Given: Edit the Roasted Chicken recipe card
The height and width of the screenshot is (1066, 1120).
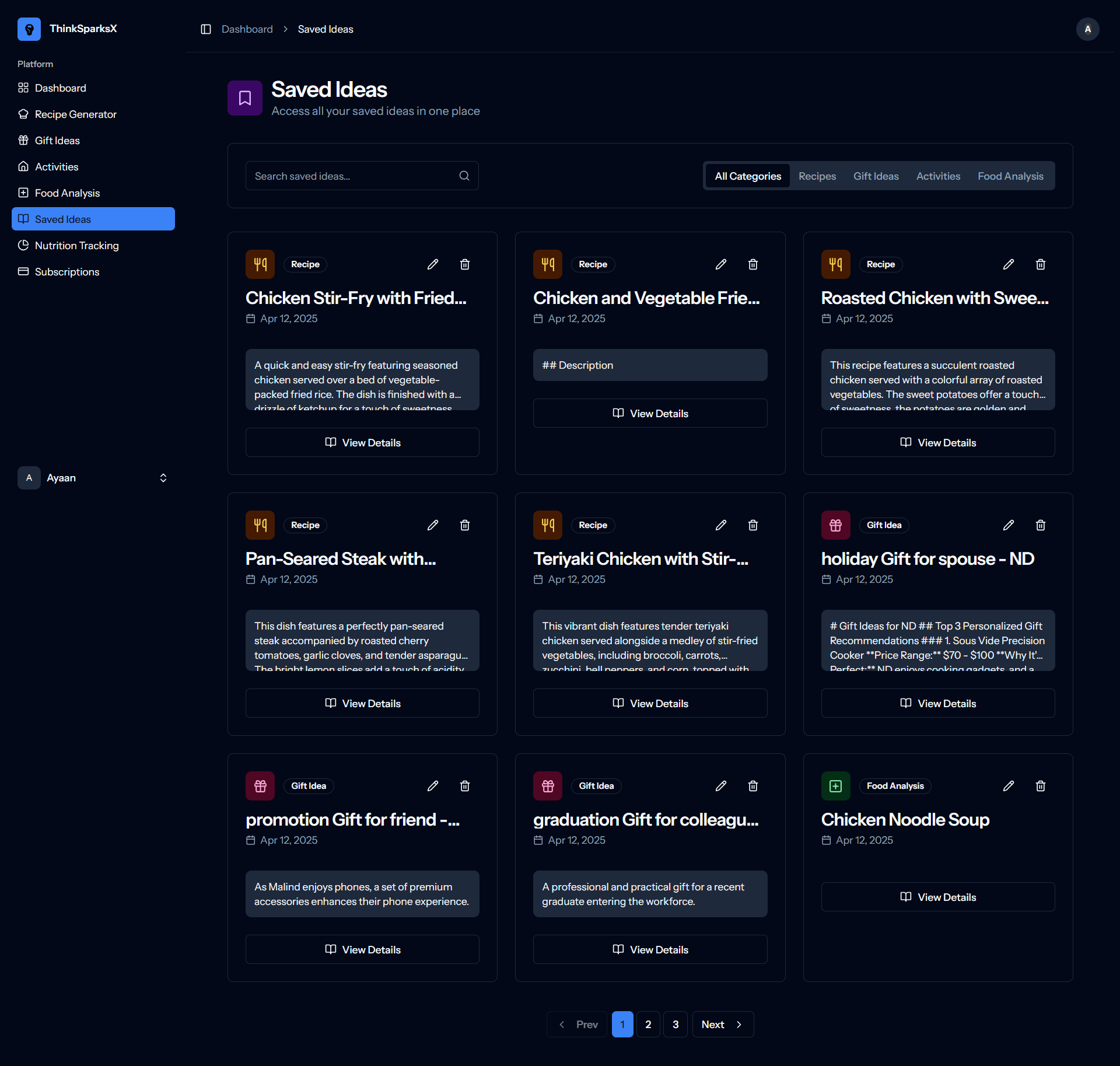Looking at the screenshot, I should pyautogui.click(x=1008, y=264).
